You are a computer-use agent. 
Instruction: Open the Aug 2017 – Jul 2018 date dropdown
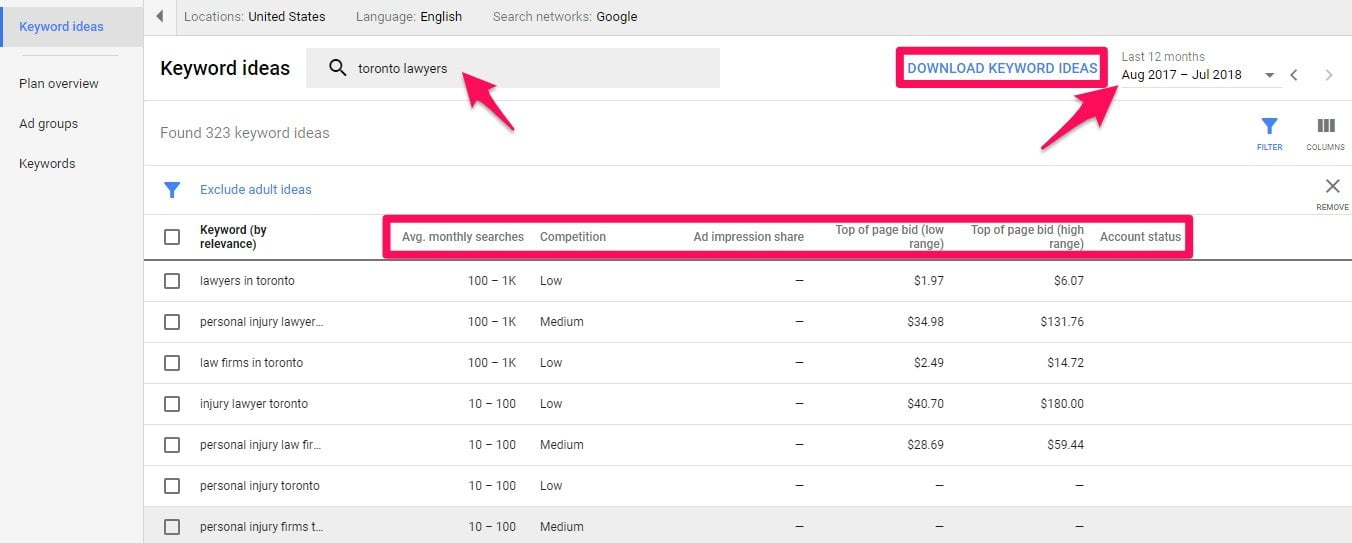pyautogui.click(x=1198, y=75)
